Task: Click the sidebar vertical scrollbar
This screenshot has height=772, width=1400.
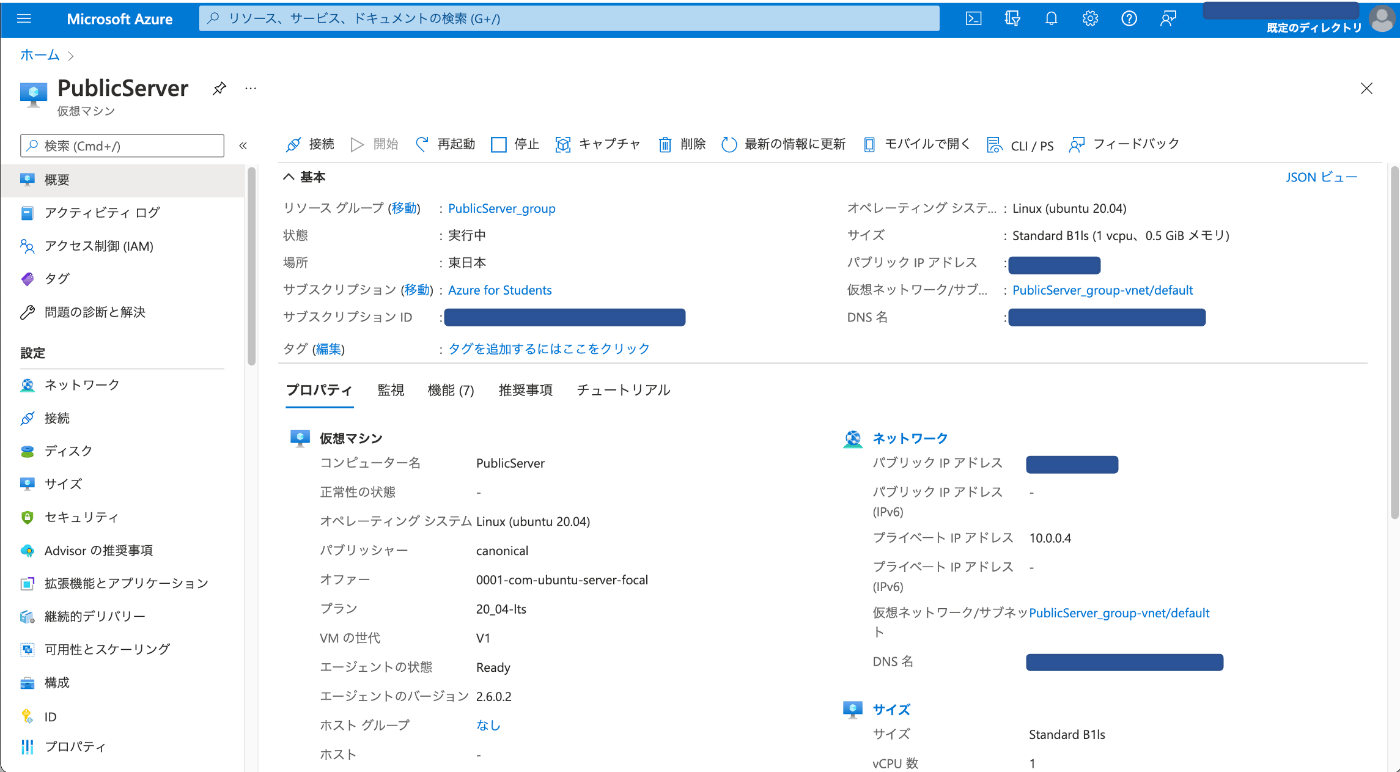Action: tap(252, 265)
